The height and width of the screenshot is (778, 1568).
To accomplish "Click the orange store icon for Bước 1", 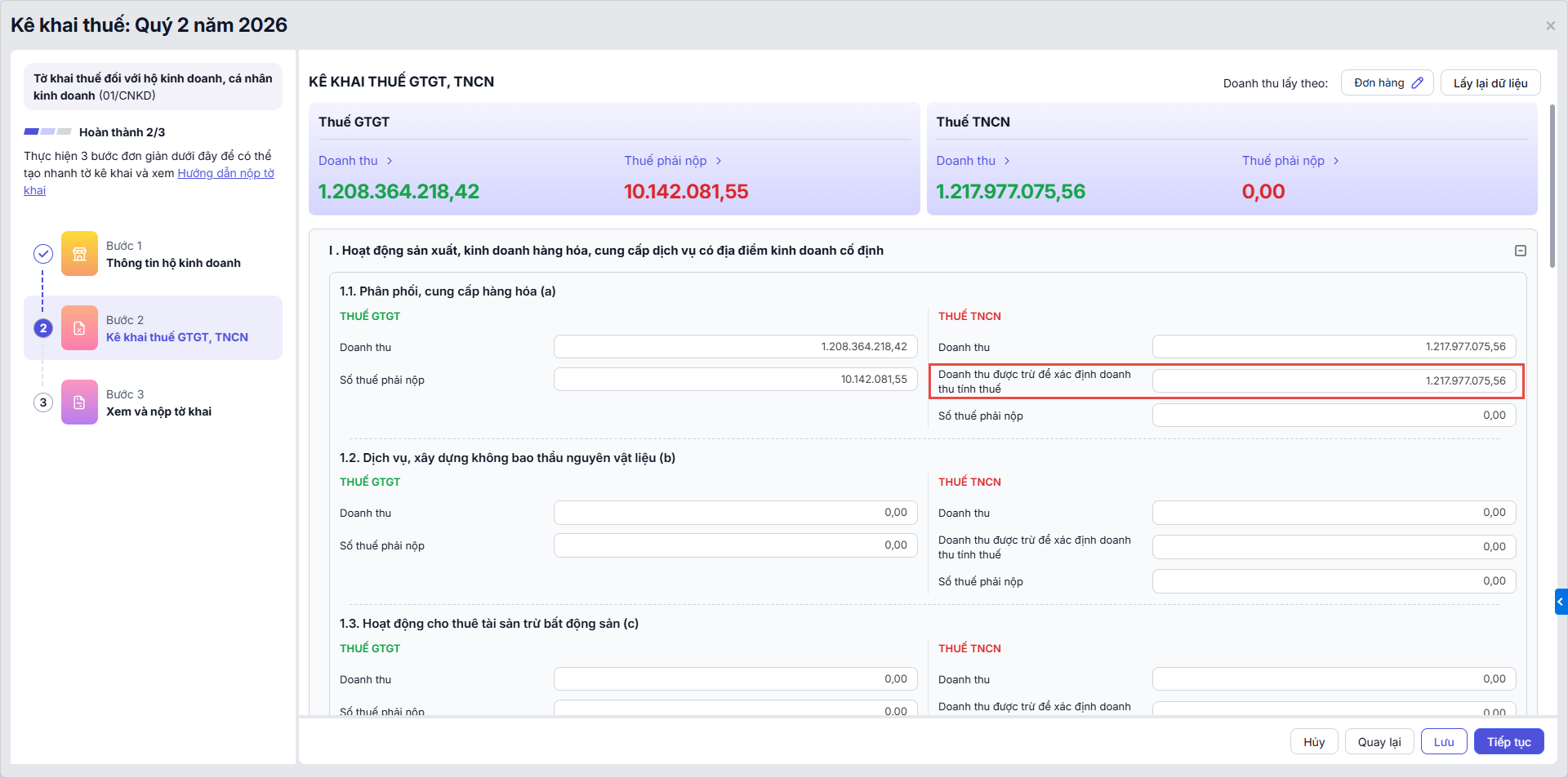I will (x=79, y=254).
